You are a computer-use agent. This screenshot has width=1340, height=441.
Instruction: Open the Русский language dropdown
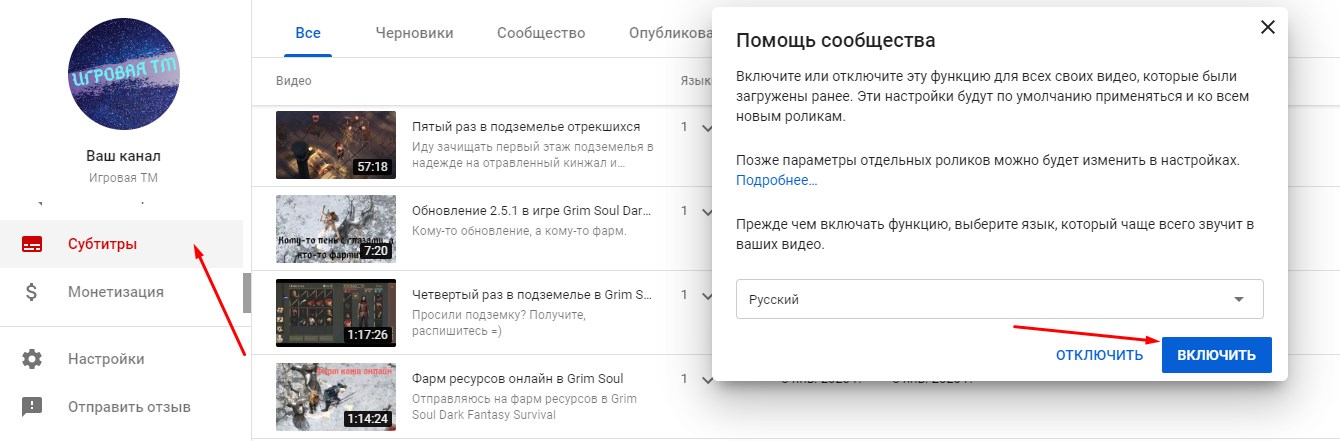[x=999, y=299]
